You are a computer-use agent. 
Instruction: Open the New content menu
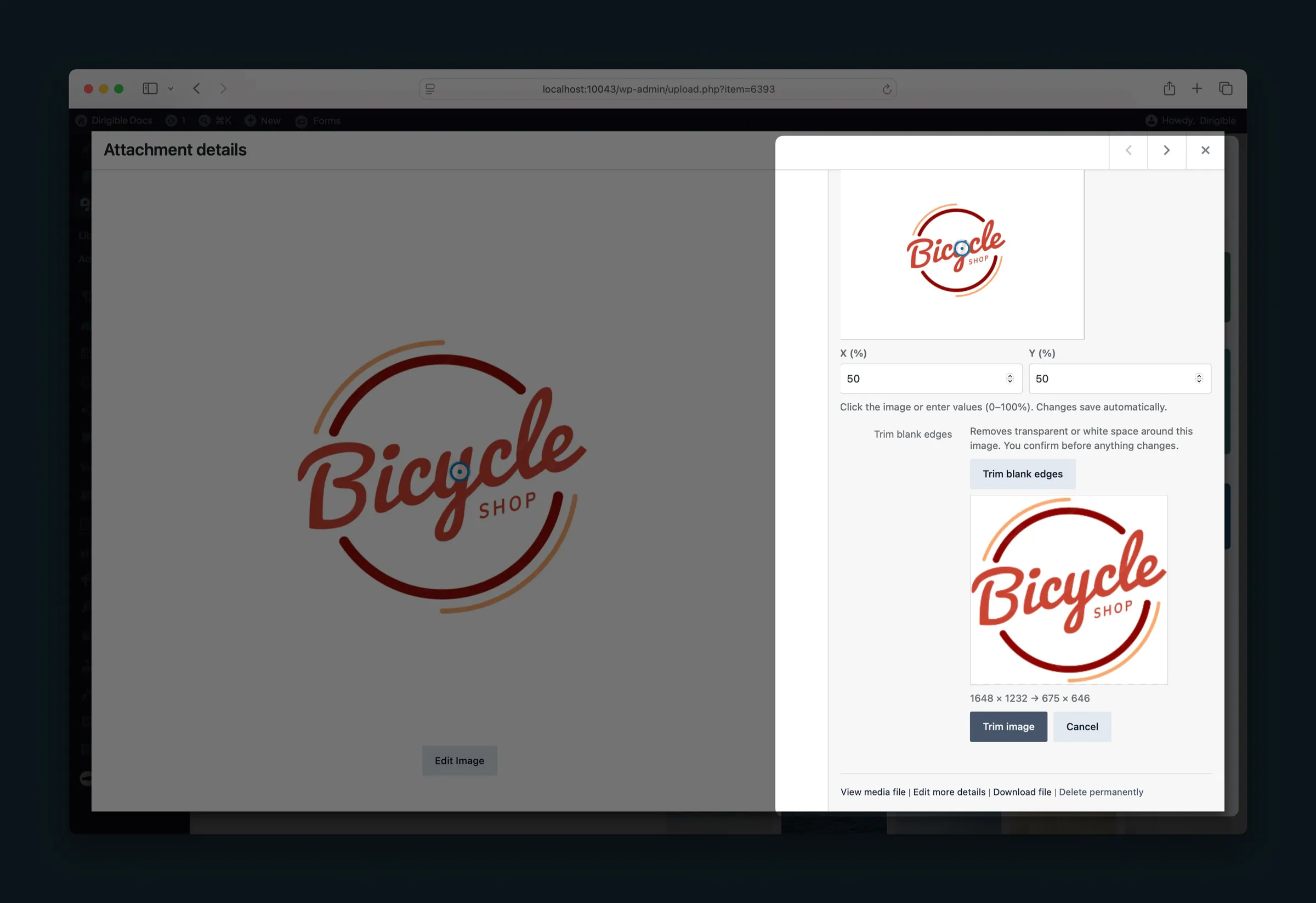263,120
